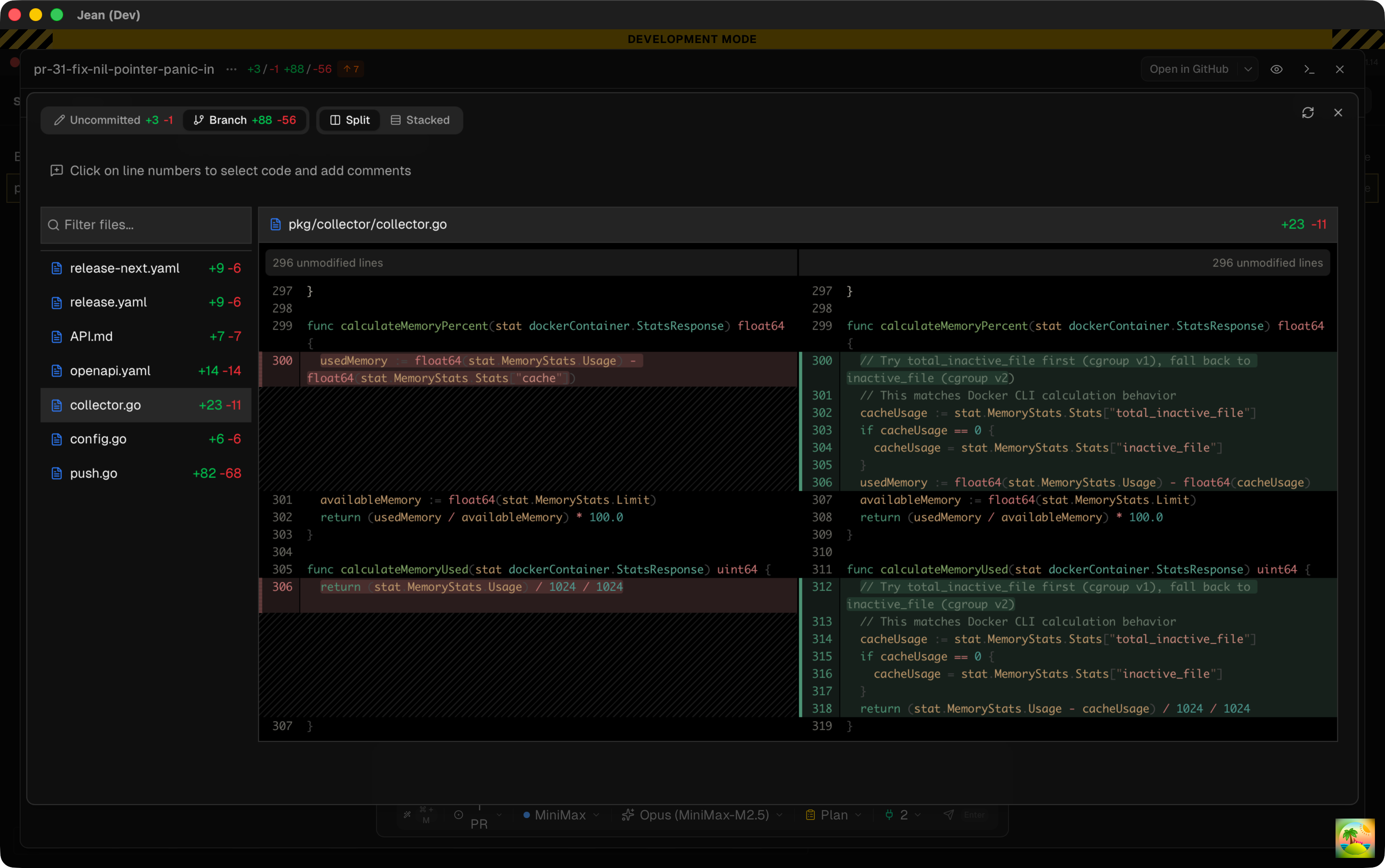This screenshot has height=868, width=1385.
Task: Toggle the eye preview icon
Action: click(x=1276, y=69)
